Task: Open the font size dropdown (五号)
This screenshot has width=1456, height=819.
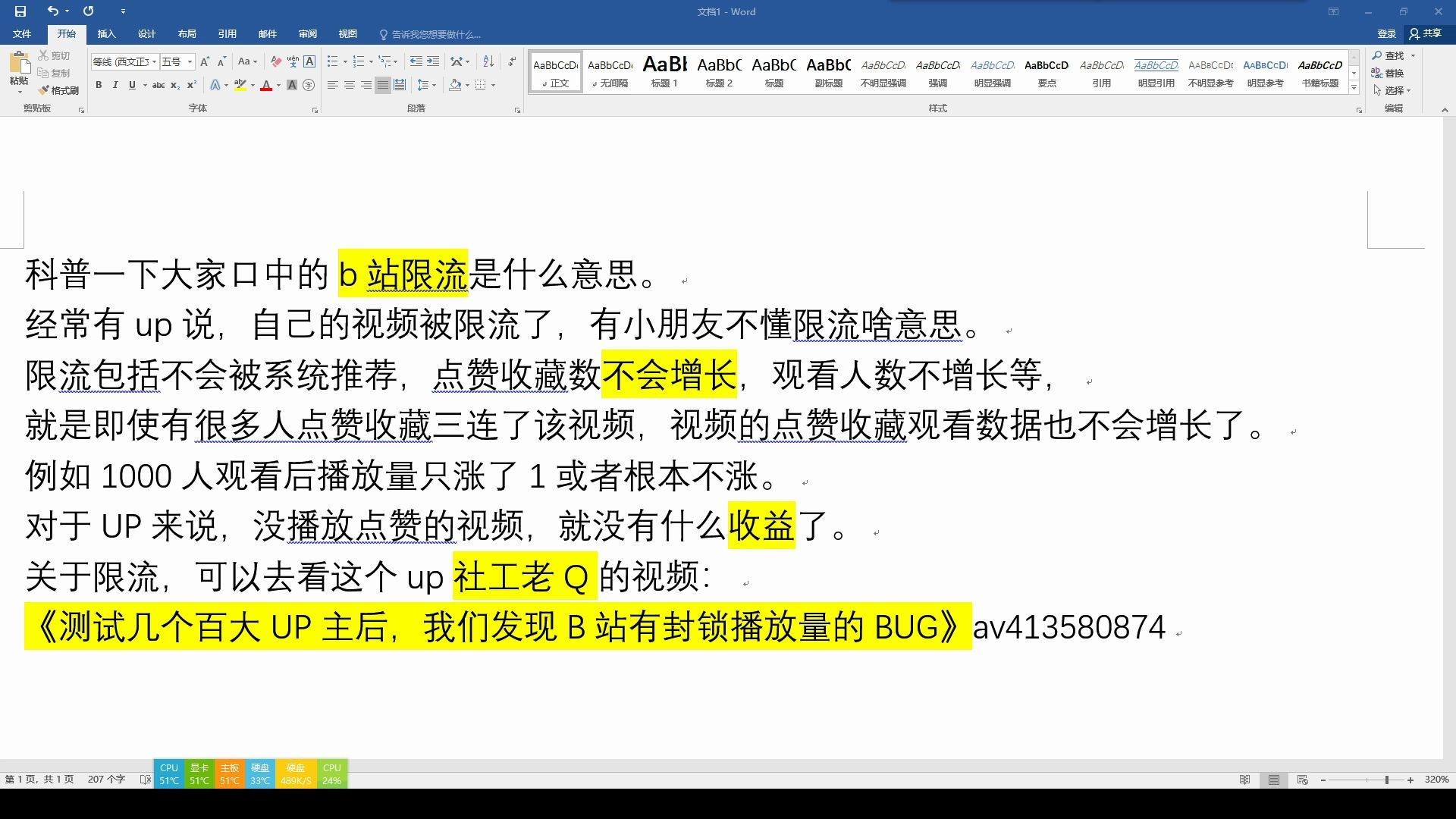Action: [190, 62]
